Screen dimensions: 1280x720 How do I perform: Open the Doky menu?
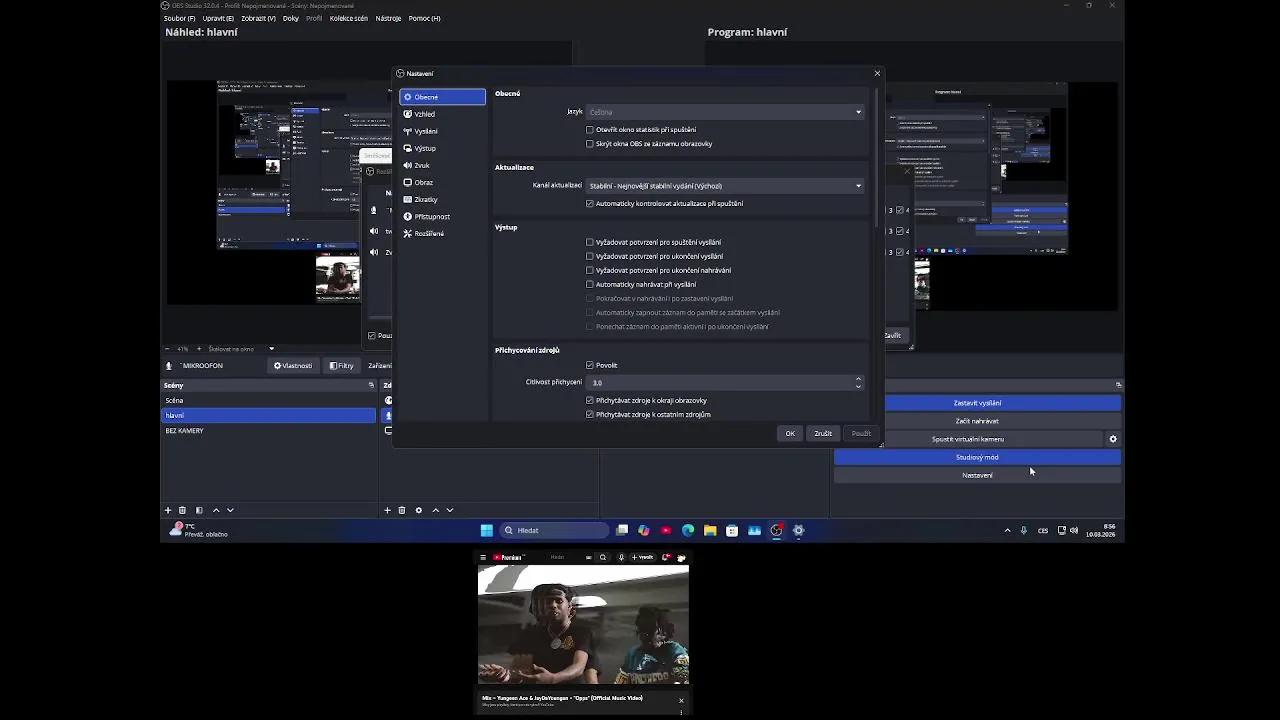coord(291,18)
